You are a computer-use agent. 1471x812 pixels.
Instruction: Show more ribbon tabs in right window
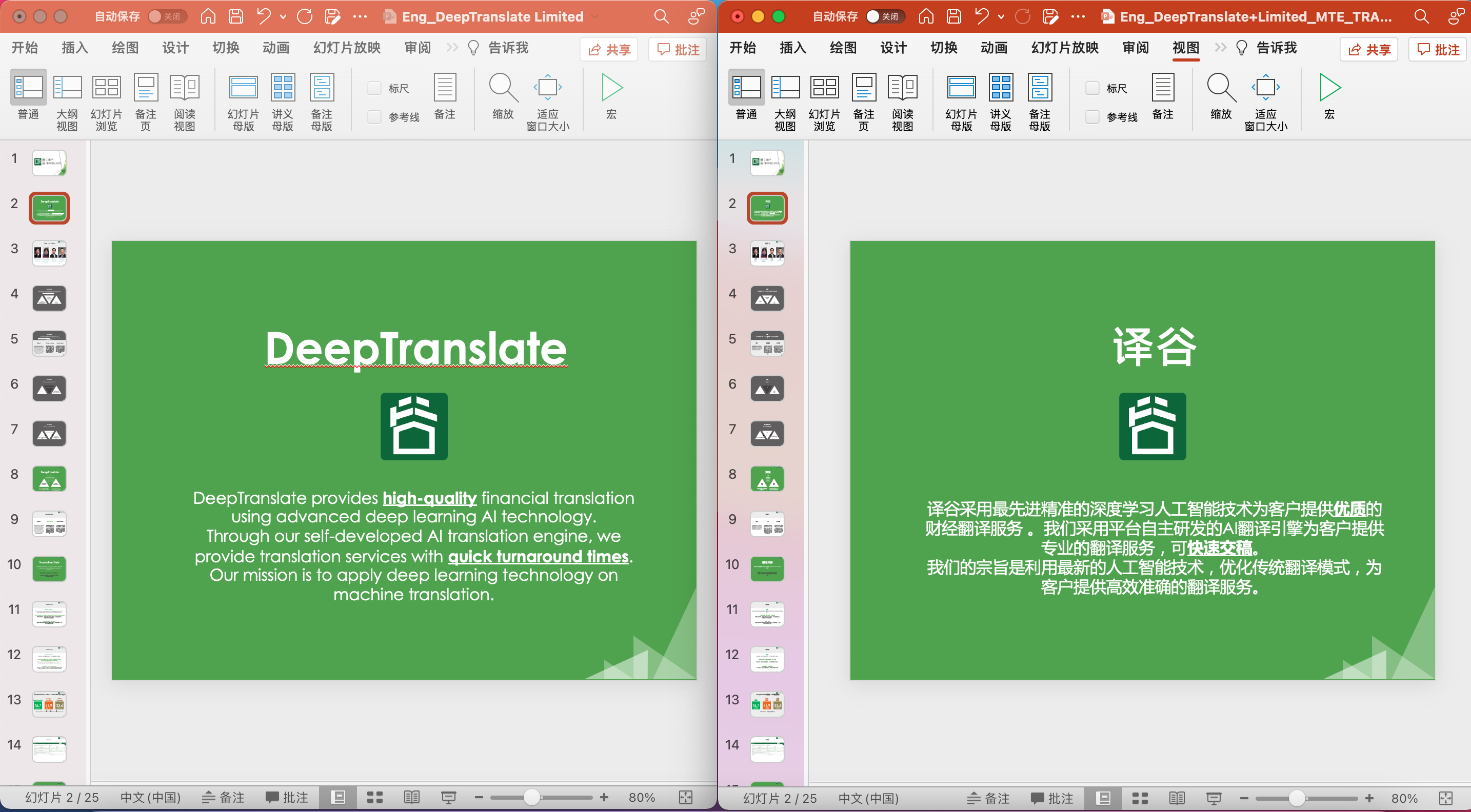[1220, 47]
